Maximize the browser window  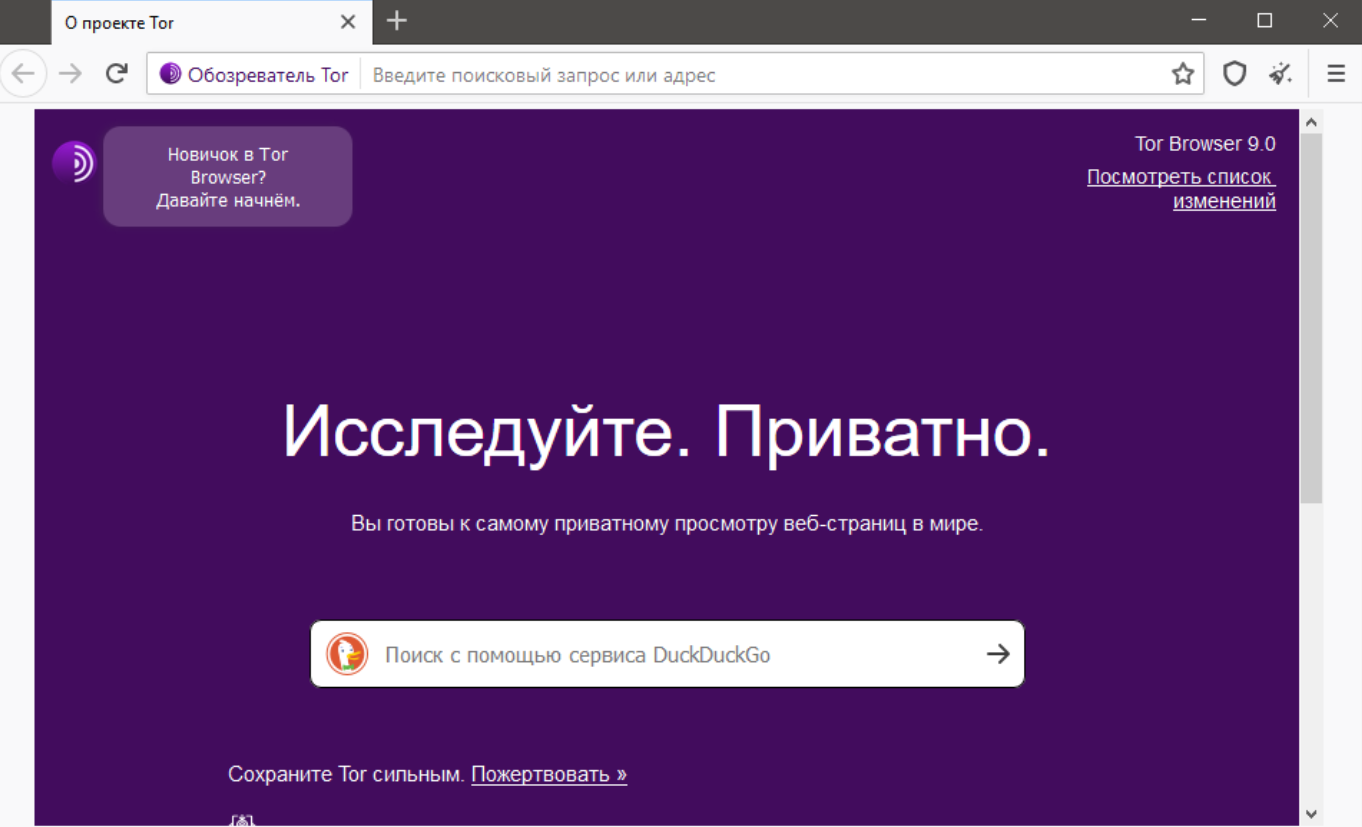coord(1265,20)
